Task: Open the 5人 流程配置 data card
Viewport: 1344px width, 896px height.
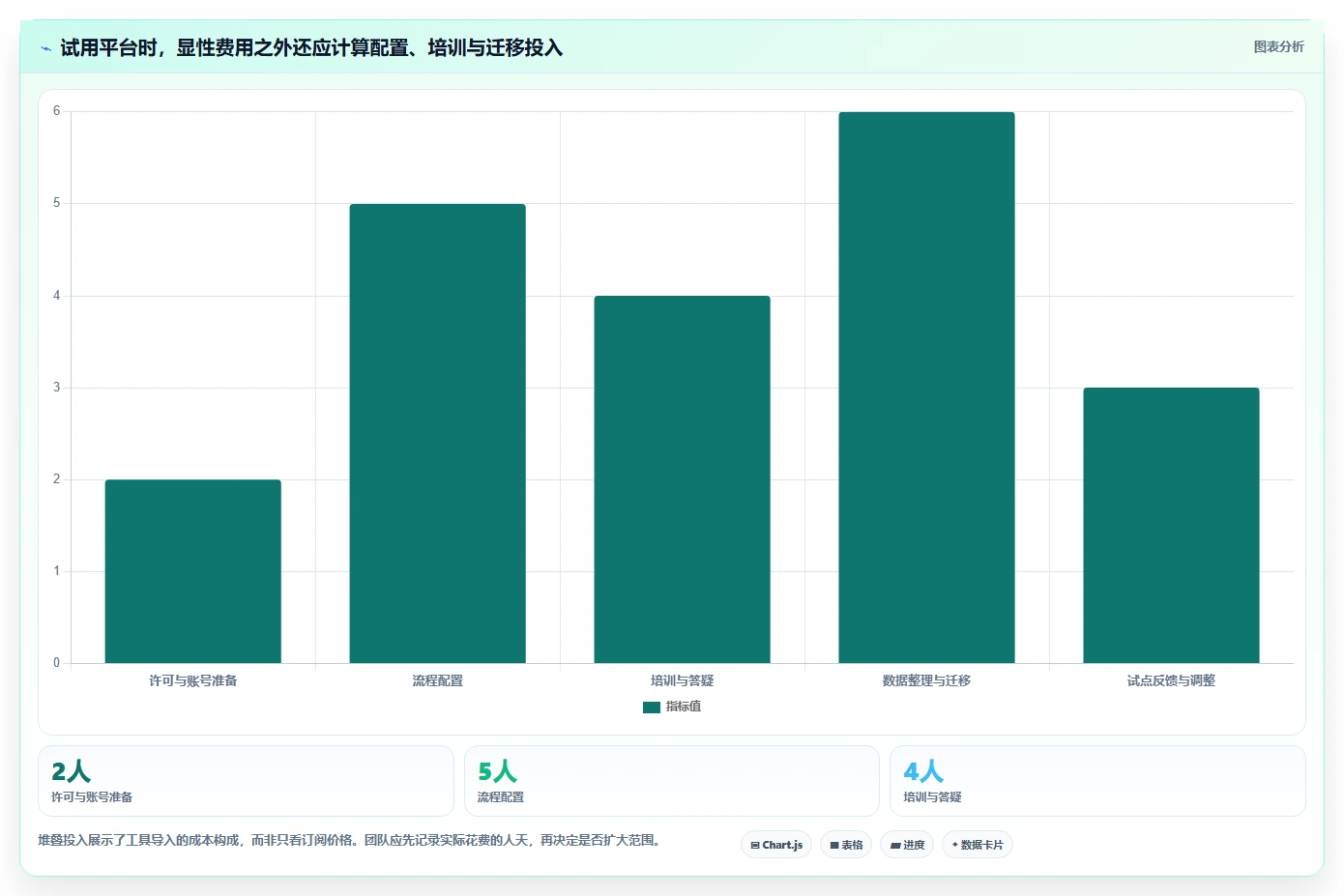Action: click(x=672, y=781)
